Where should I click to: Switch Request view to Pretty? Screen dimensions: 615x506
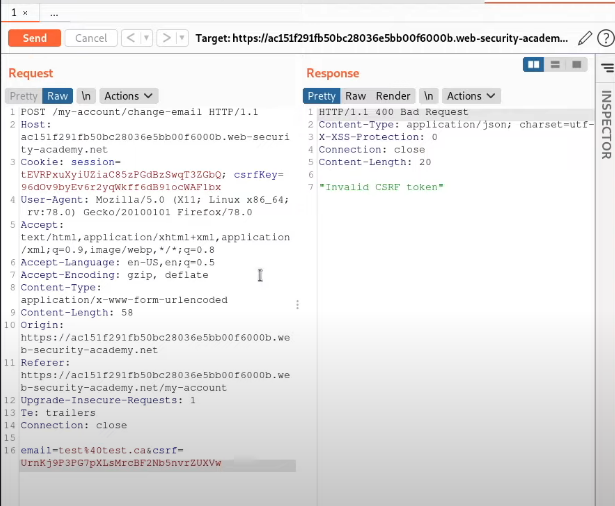click(24, 96)
